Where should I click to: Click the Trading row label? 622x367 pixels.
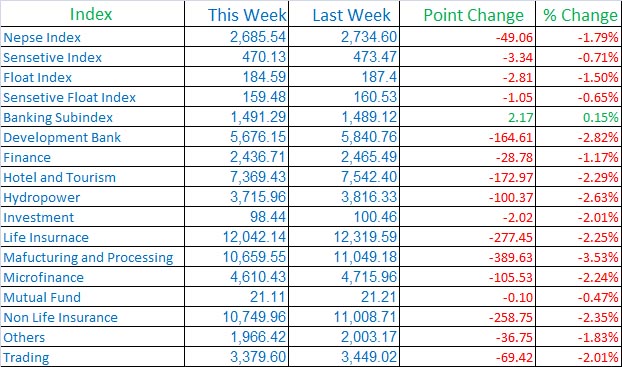coord(26,357)
